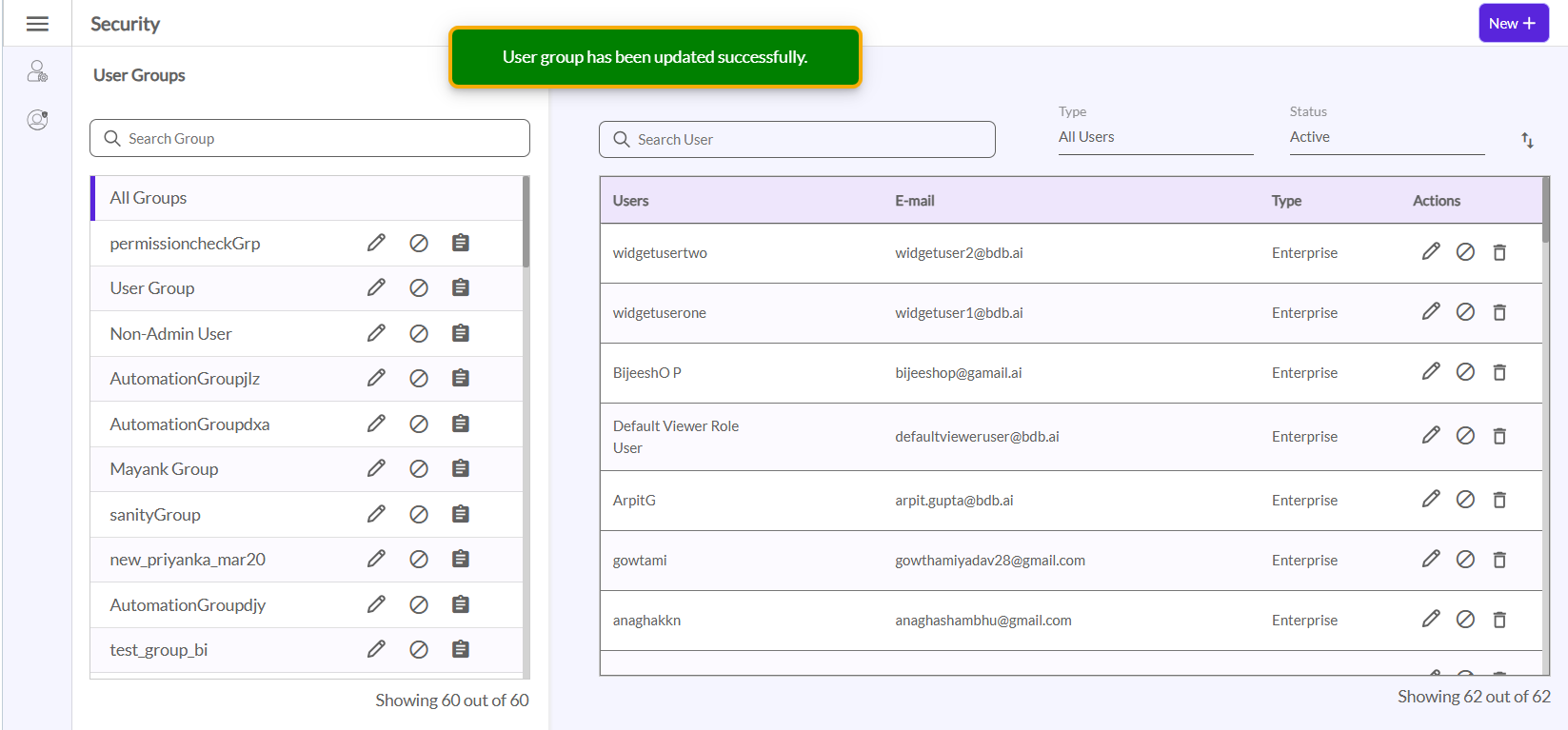Image resolution: width=1568 pixels, height=730 pixels.
Task: Select the AutomationGroupdxa group
Action: click(189, 424)
